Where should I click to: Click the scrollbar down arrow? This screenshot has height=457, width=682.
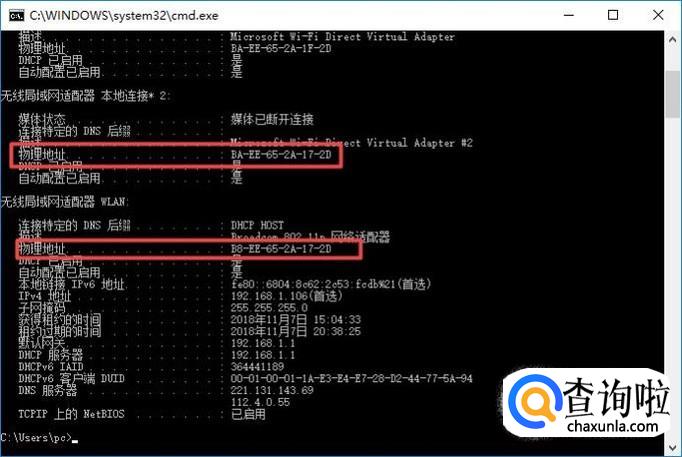pos(672,447)
